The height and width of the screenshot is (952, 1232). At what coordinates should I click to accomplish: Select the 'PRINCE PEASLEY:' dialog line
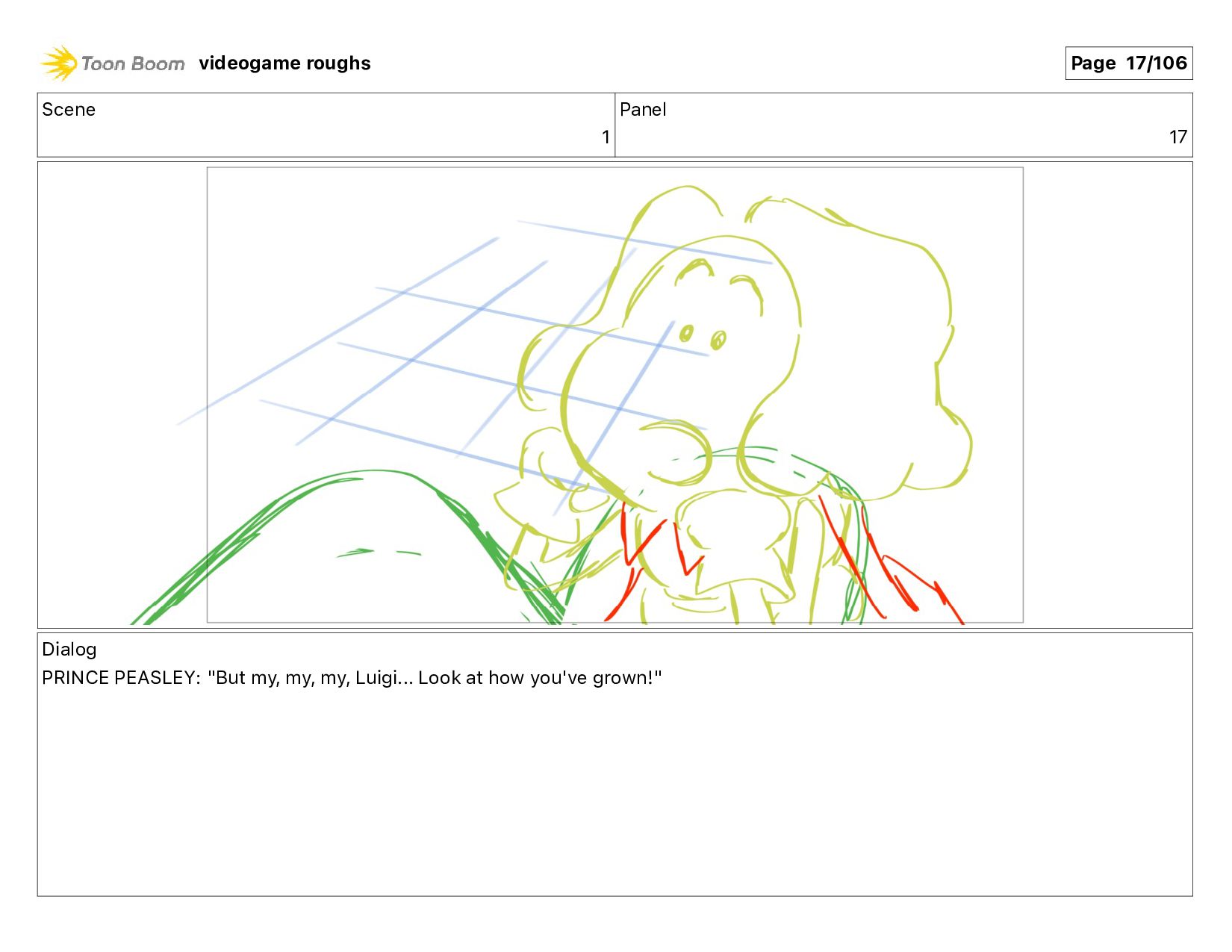pyautogui.click(x=352, y=678)
